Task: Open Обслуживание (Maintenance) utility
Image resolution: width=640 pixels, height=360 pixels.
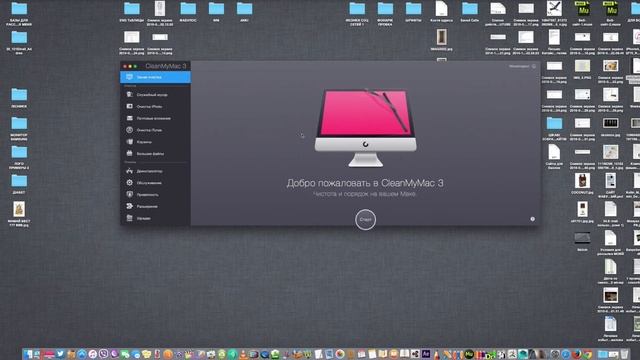Action: [155, 183]
